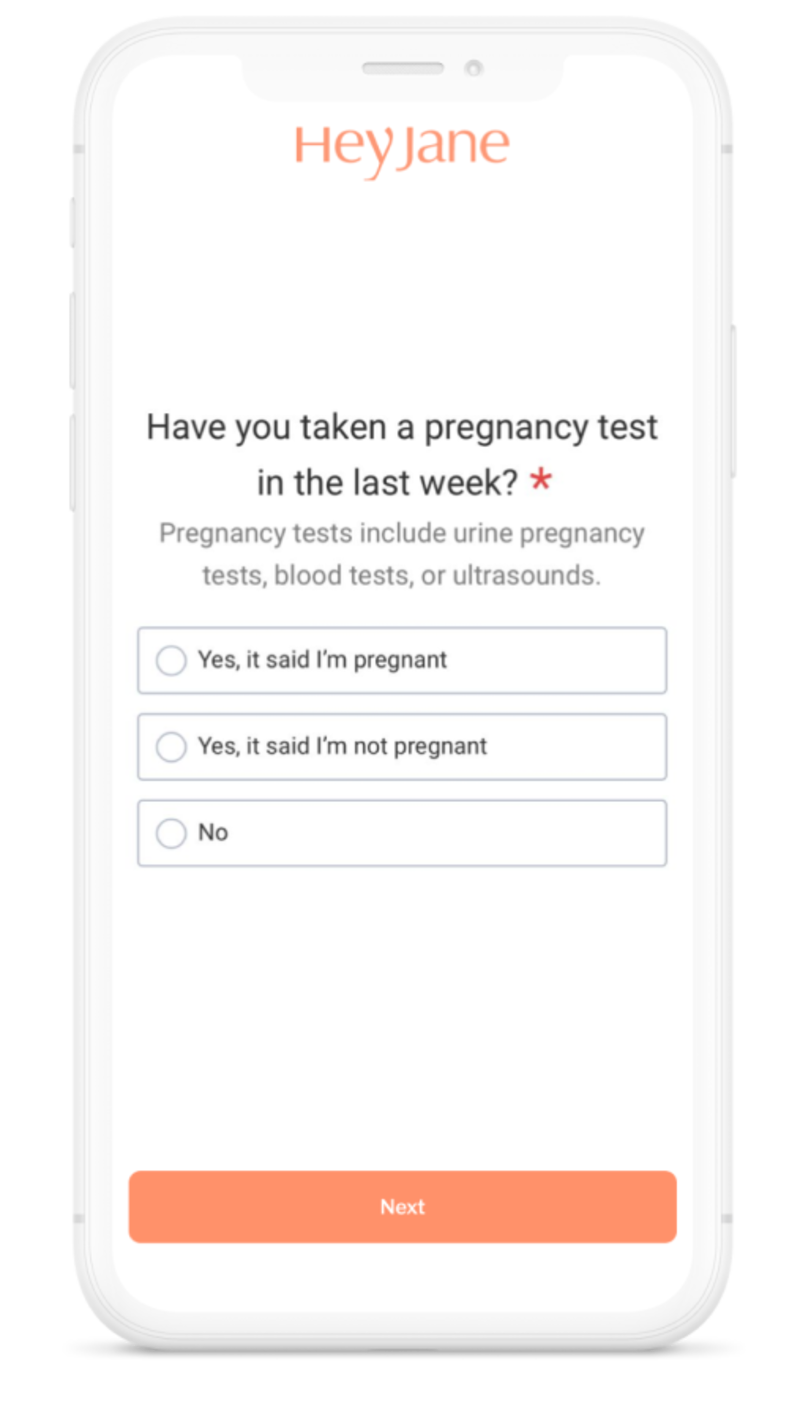This screenshot has width=800, height=1401.
Task: Click the HeyJane logo
Action: pyautogui.click(x=402, y=150)
